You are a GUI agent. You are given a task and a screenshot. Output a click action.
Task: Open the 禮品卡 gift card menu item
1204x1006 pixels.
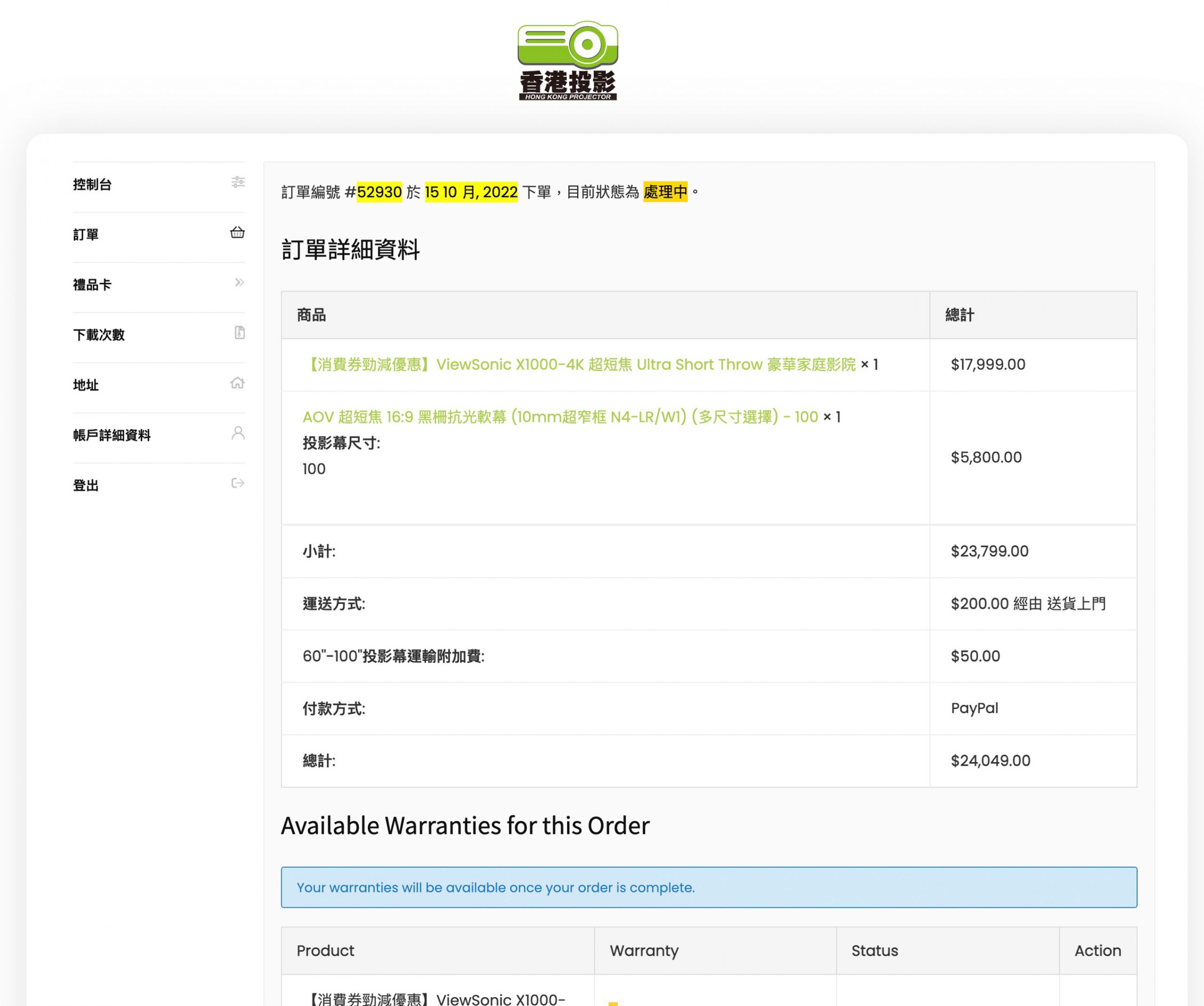click(x=159, y=285)
